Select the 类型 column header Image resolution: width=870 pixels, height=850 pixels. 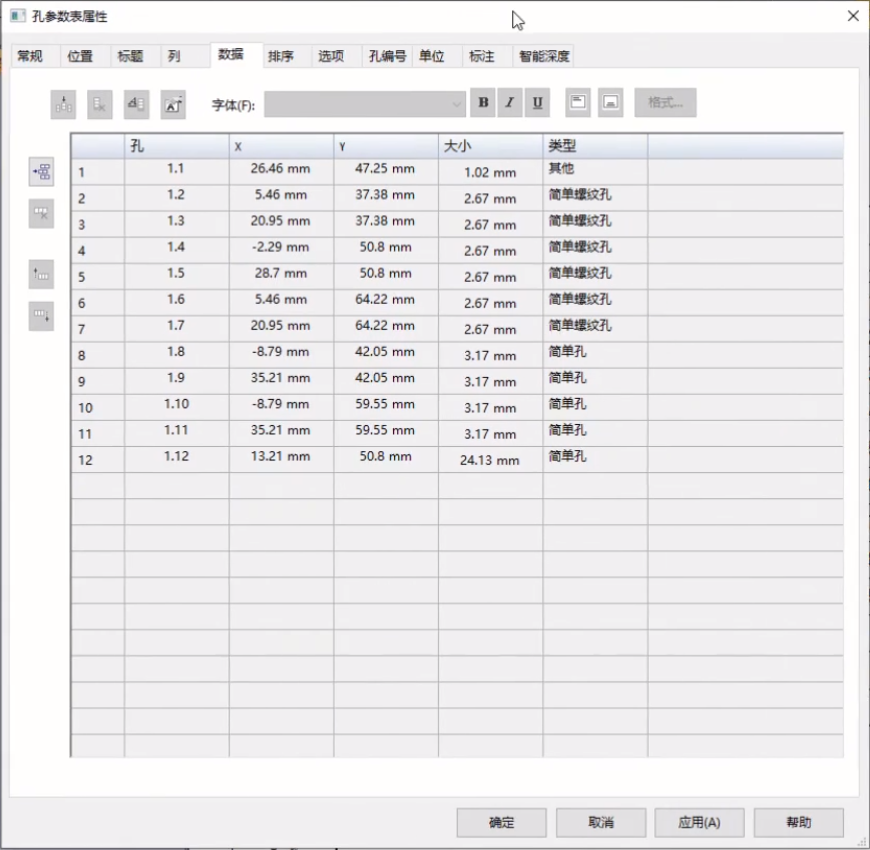click(x=595, y=146)
